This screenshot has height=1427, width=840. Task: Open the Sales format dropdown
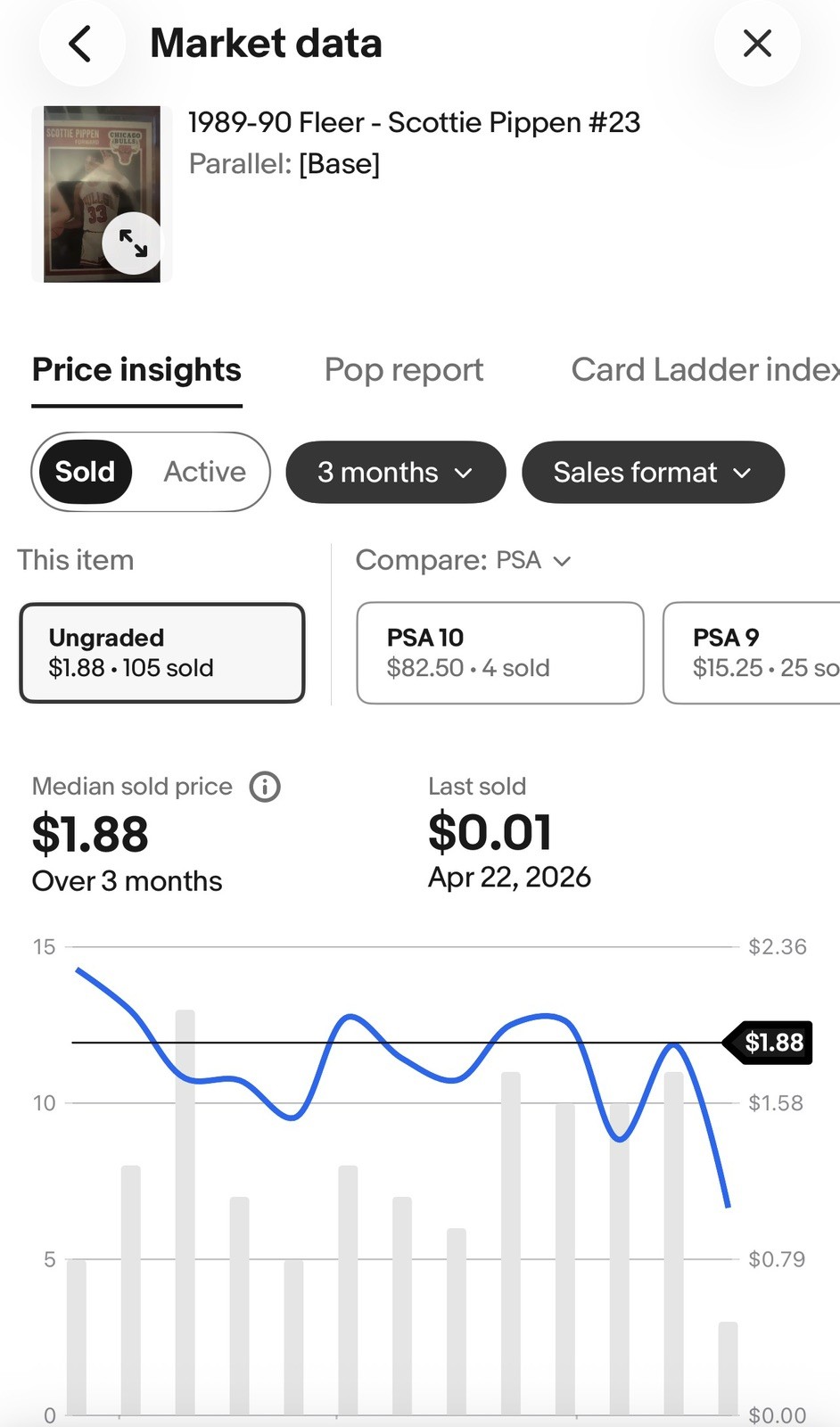click(653, 472)
